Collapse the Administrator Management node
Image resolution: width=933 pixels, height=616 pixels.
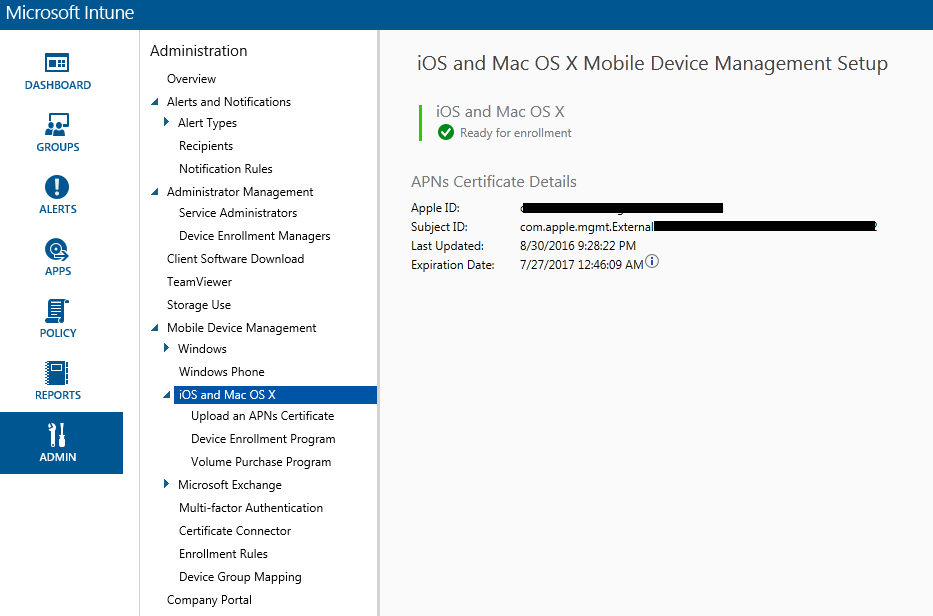click(155, 192)
